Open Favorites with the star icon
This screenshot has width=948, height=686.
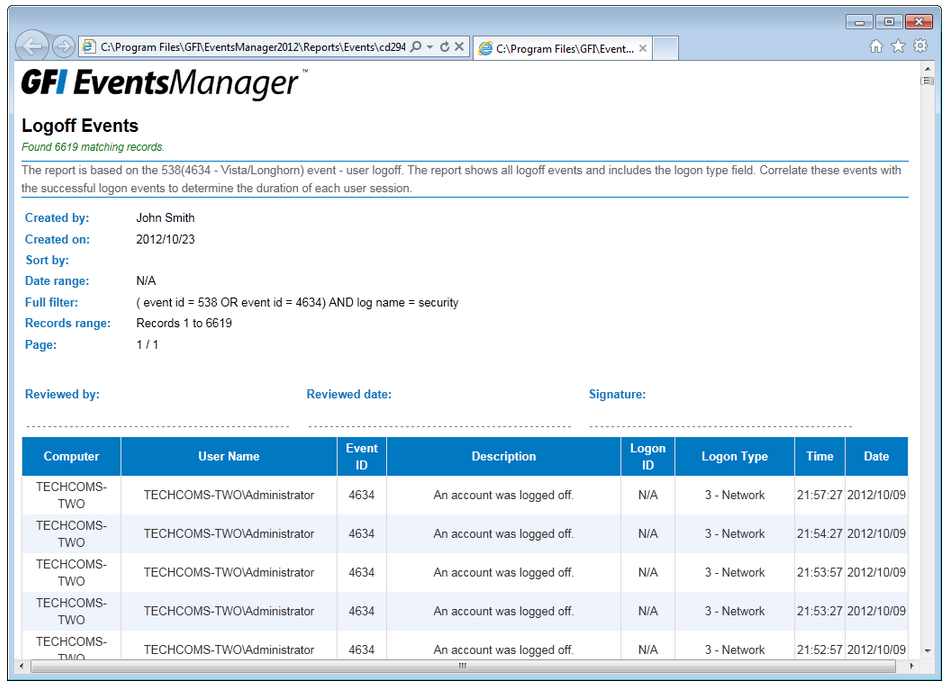coord(898,46)
